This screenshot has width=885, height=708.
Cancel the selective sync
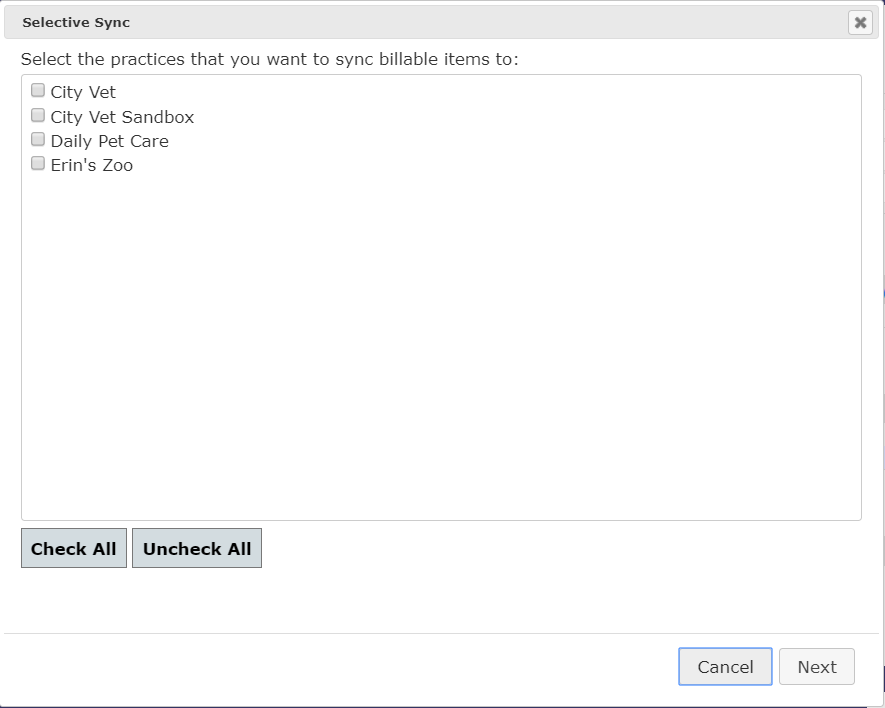pos(725,667)
